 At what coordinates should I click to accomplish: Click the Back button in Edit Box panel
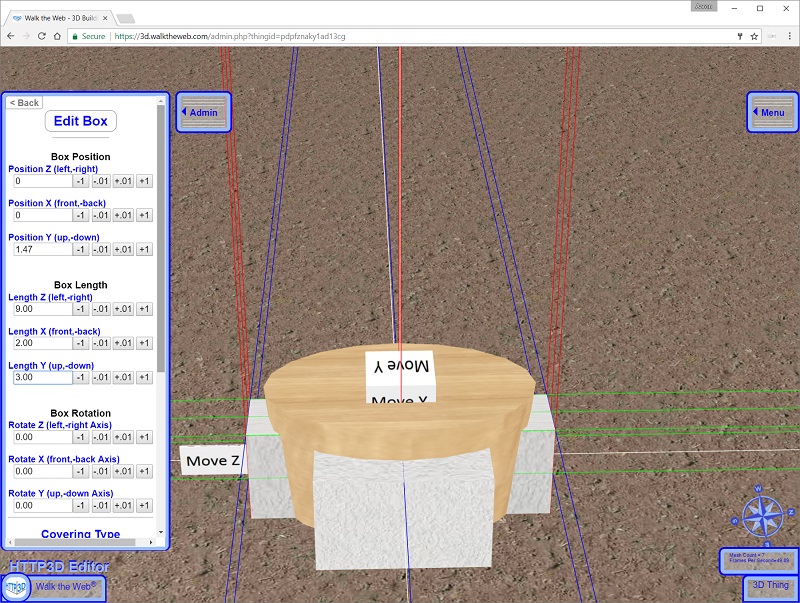(x=25, y=103)
